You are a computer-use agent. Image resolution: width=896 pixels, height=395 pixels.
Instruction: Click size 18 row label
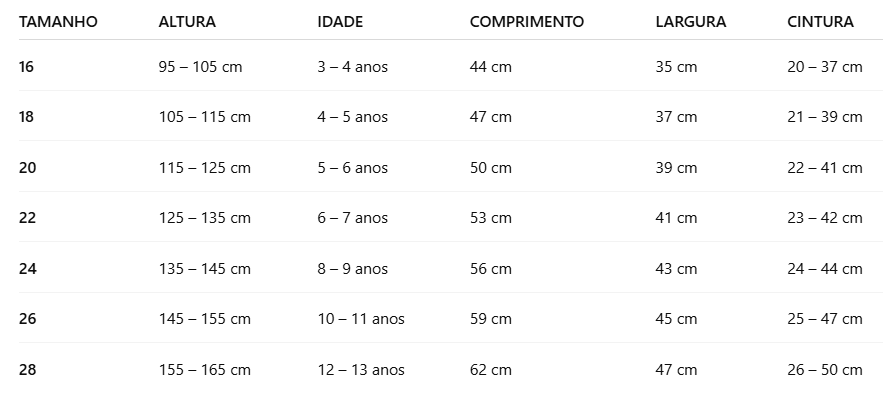[26, 117]
